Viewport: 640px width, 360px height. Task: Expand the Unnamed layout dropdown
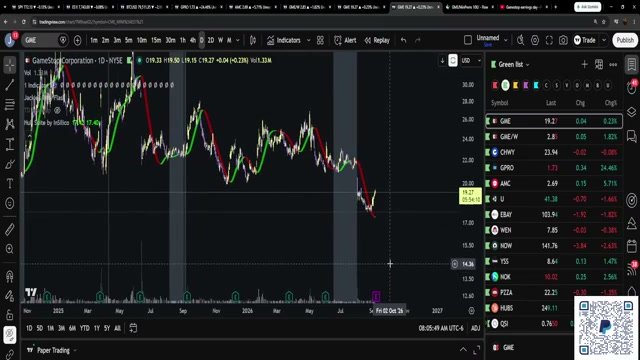pyautogui.click(x=506, y=40)
